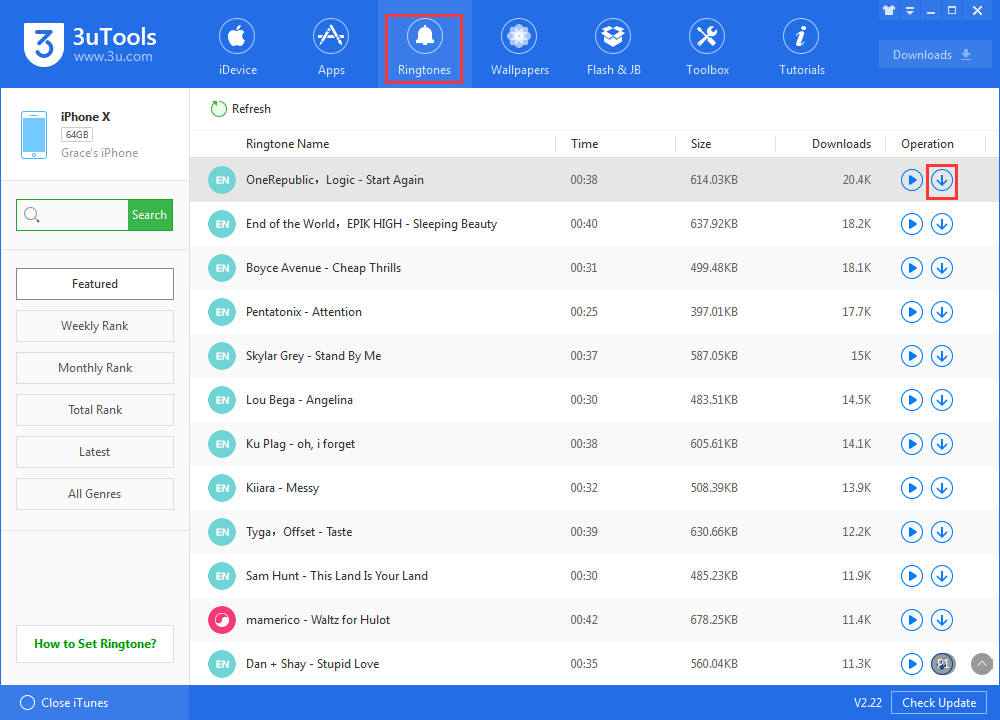Viewport: 1000px width, 720px height.
Task: Play Lou Bega Angelina ringtone
Action: [x=911, y=400]
